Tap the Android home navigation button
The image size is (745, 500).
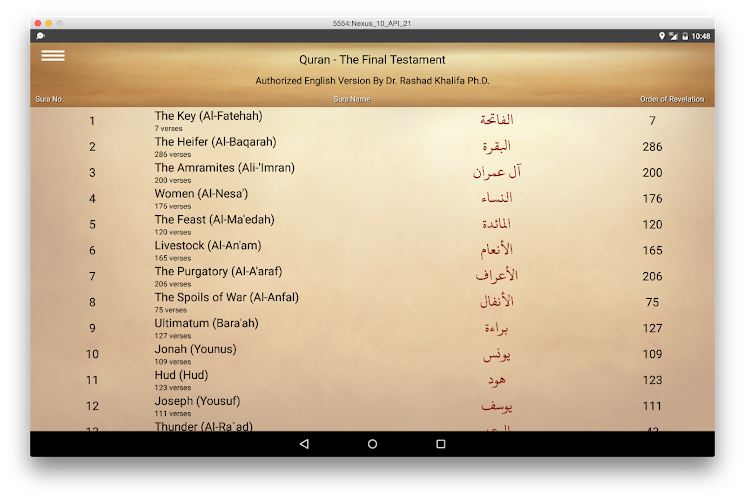coord(372,444)
